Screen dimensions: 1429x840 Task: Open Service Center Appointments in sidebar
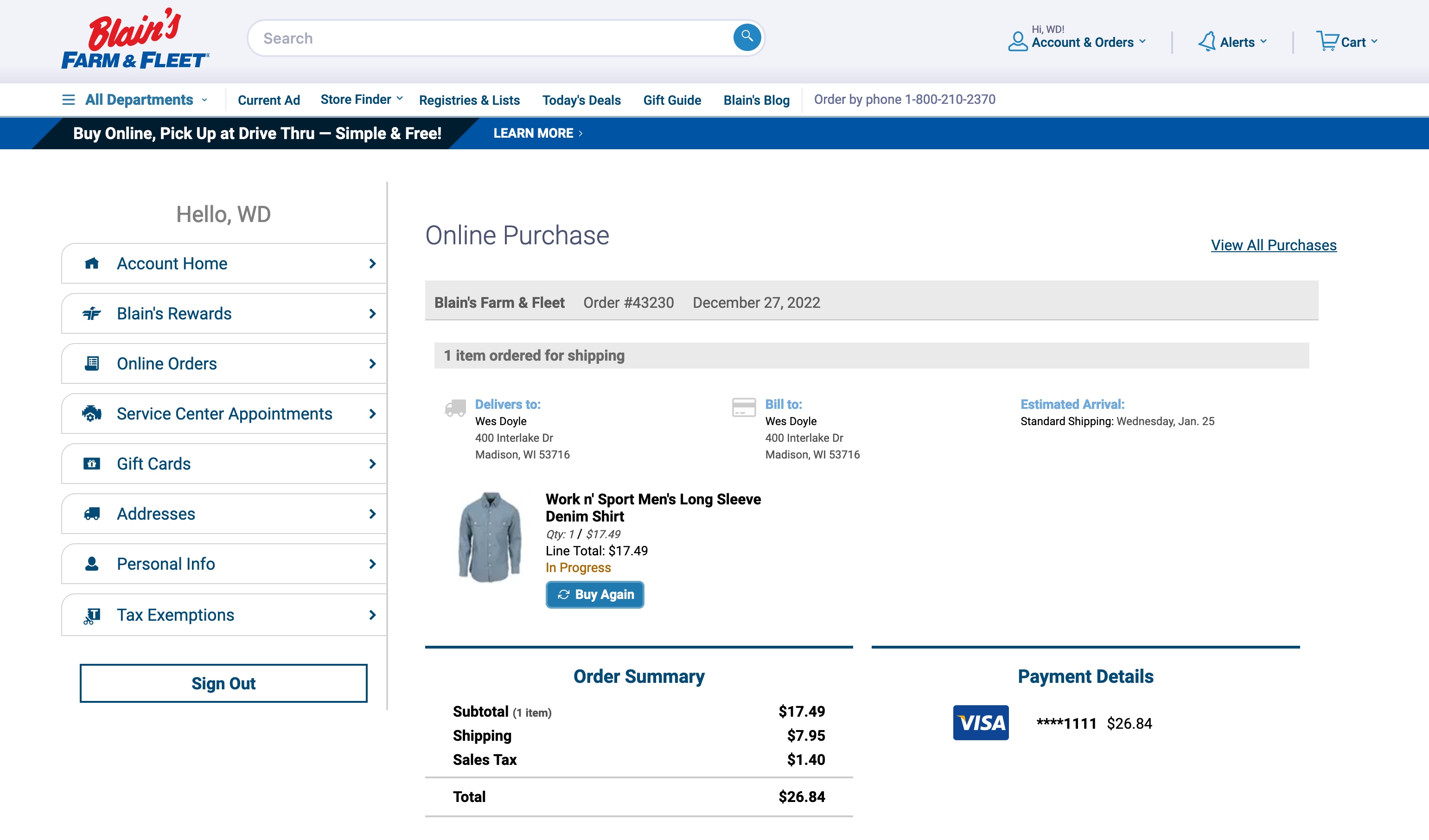click(x=224, y=413)
